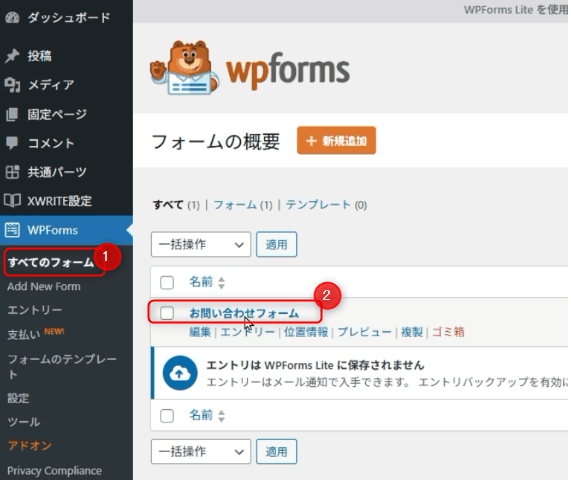Viewport: 571px width, 480px height.
Task: Click the pushpin icon beside 投稿
Action: click(12, 56)
